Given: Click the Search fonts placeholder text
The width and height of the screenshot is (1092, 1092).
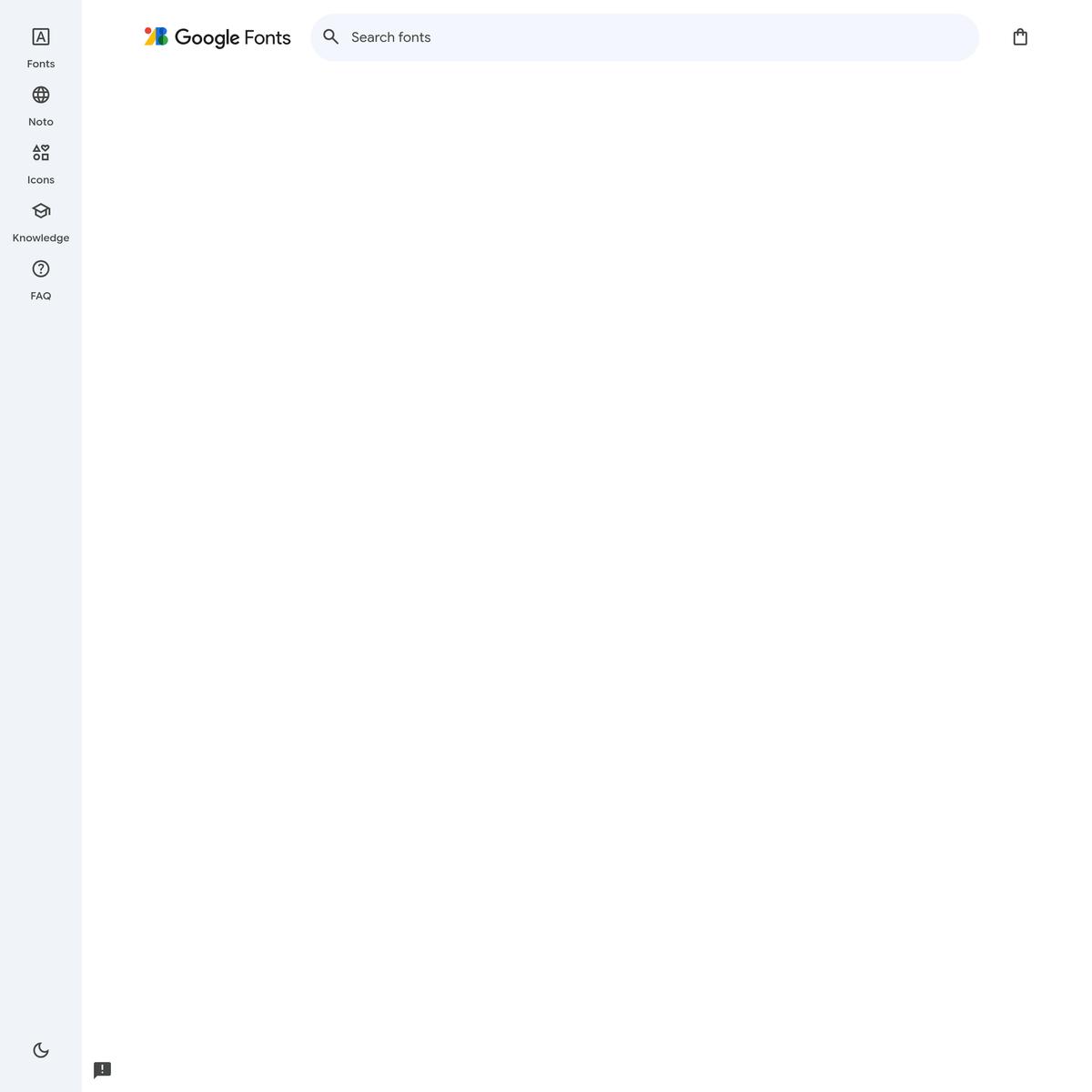Looking at the screenshot, I should click(391, 37).
